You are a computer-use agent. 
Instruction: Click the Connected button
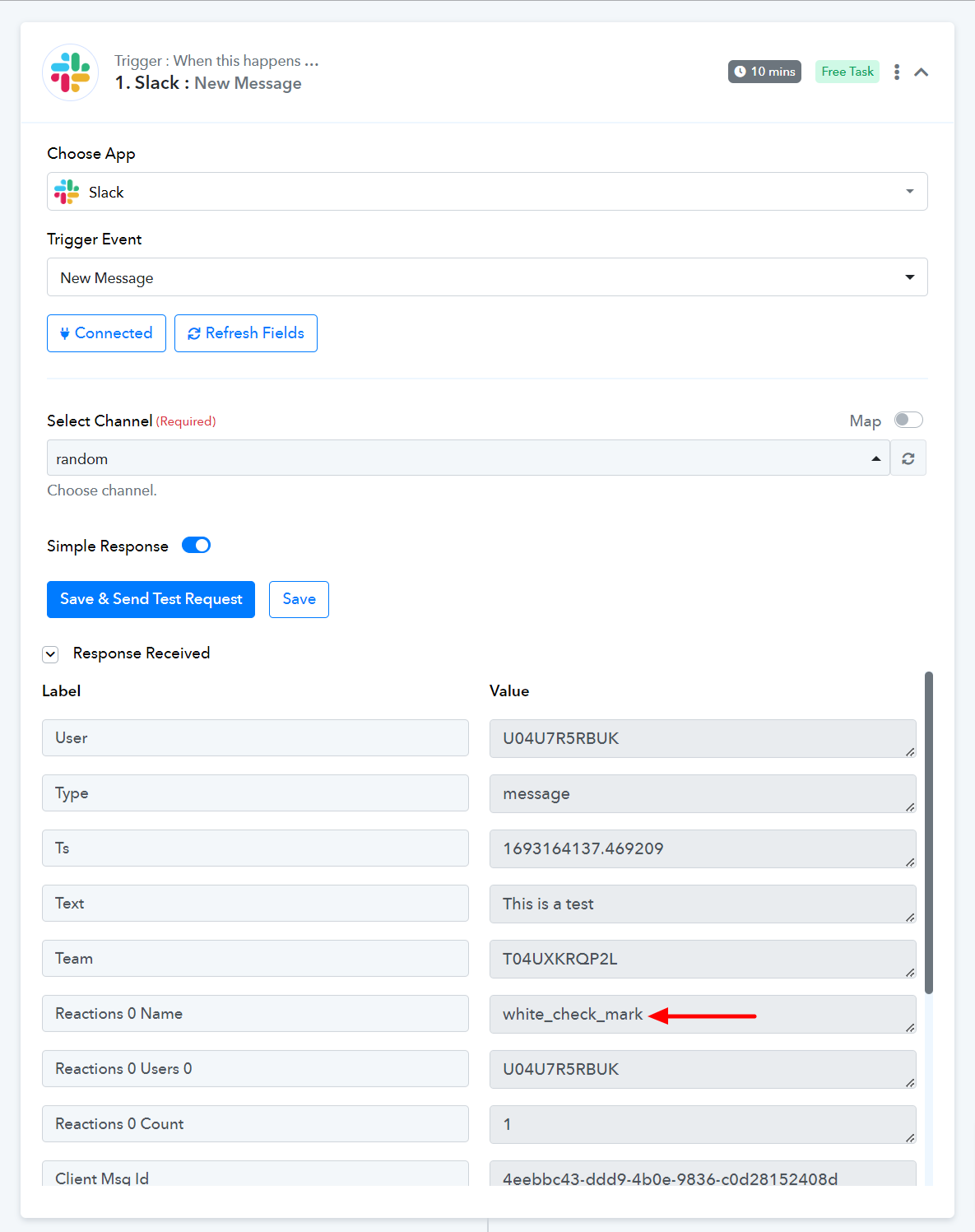pos(106,333)
